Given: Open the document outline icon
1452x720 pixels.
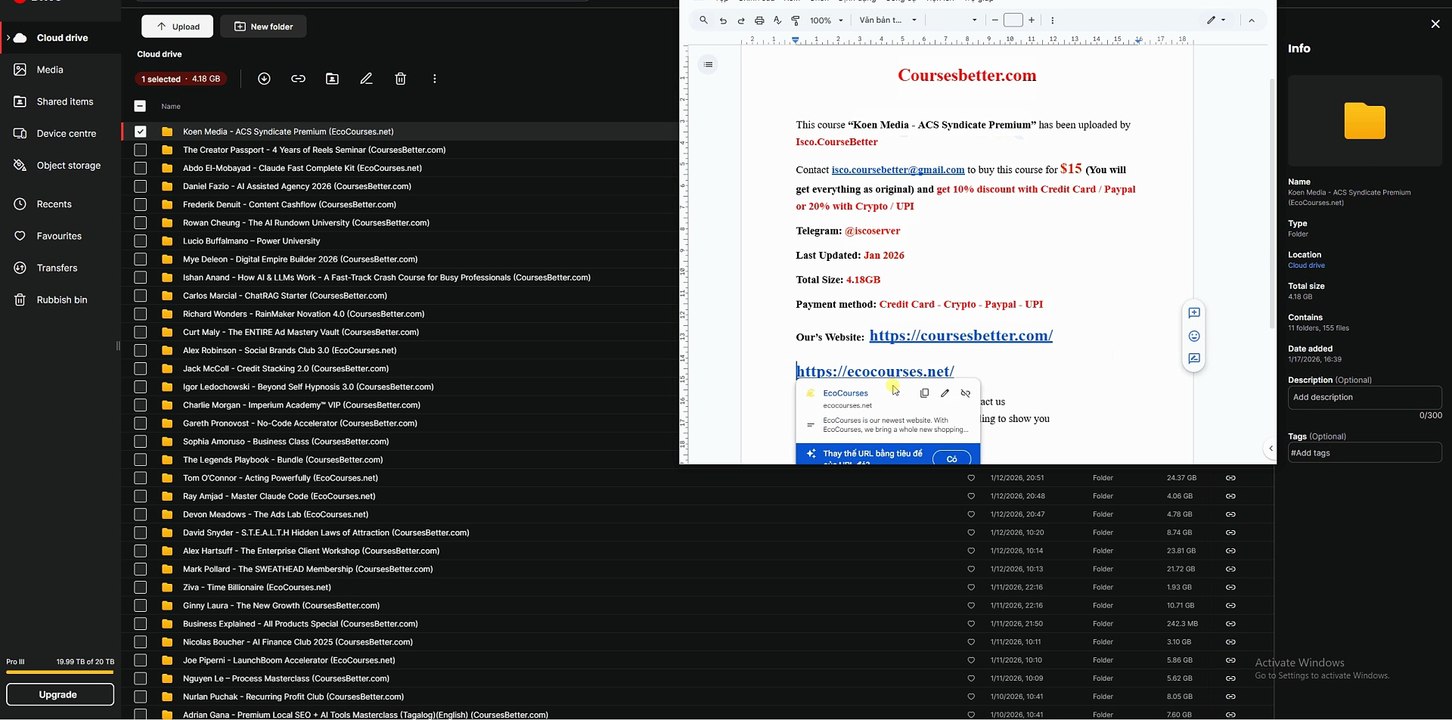Looking at the screenshot, I should (708, 65).
